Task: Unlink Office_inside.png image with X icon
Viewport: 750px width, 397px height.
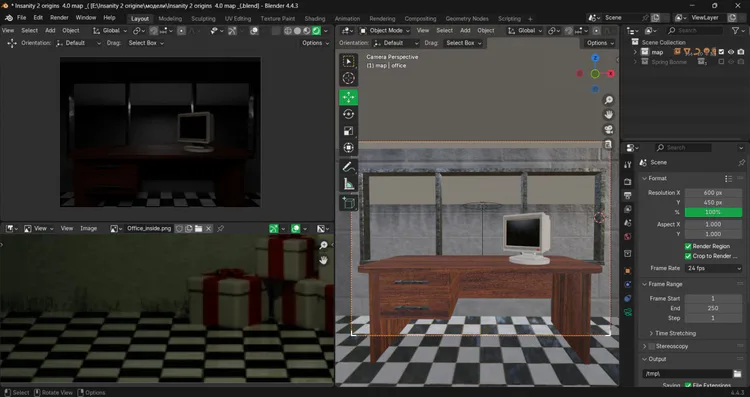Action: [x=209, y=229]
